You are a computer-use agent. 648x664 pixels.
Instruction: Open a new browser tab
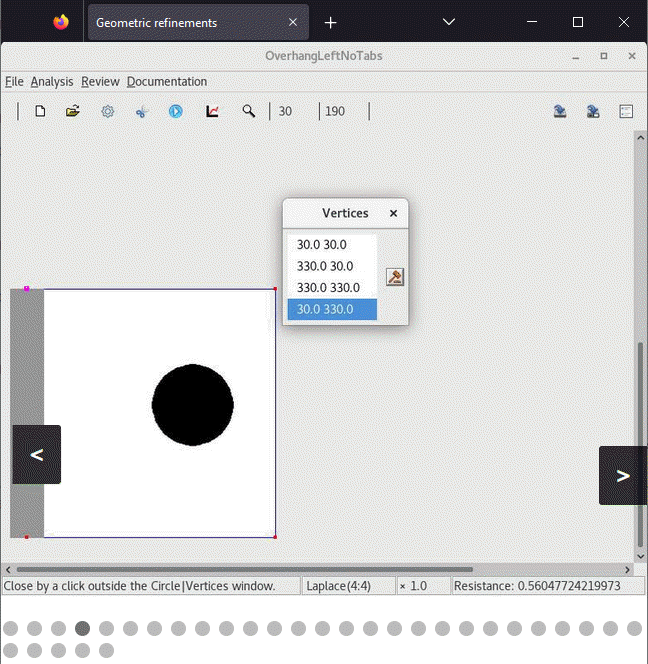(331, 22)
